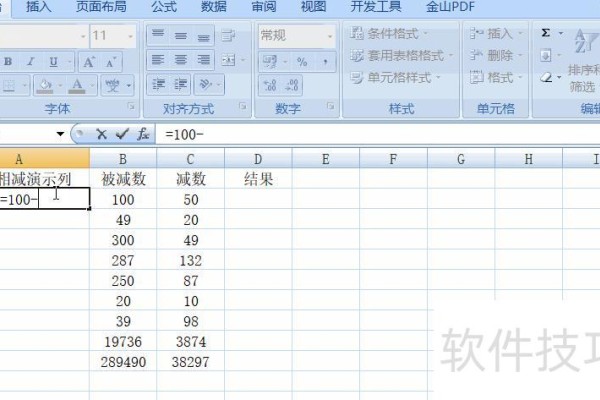Open underline style dropdown arrow
The height and width of the screenshot is (400, 600).
coord(70,62)
